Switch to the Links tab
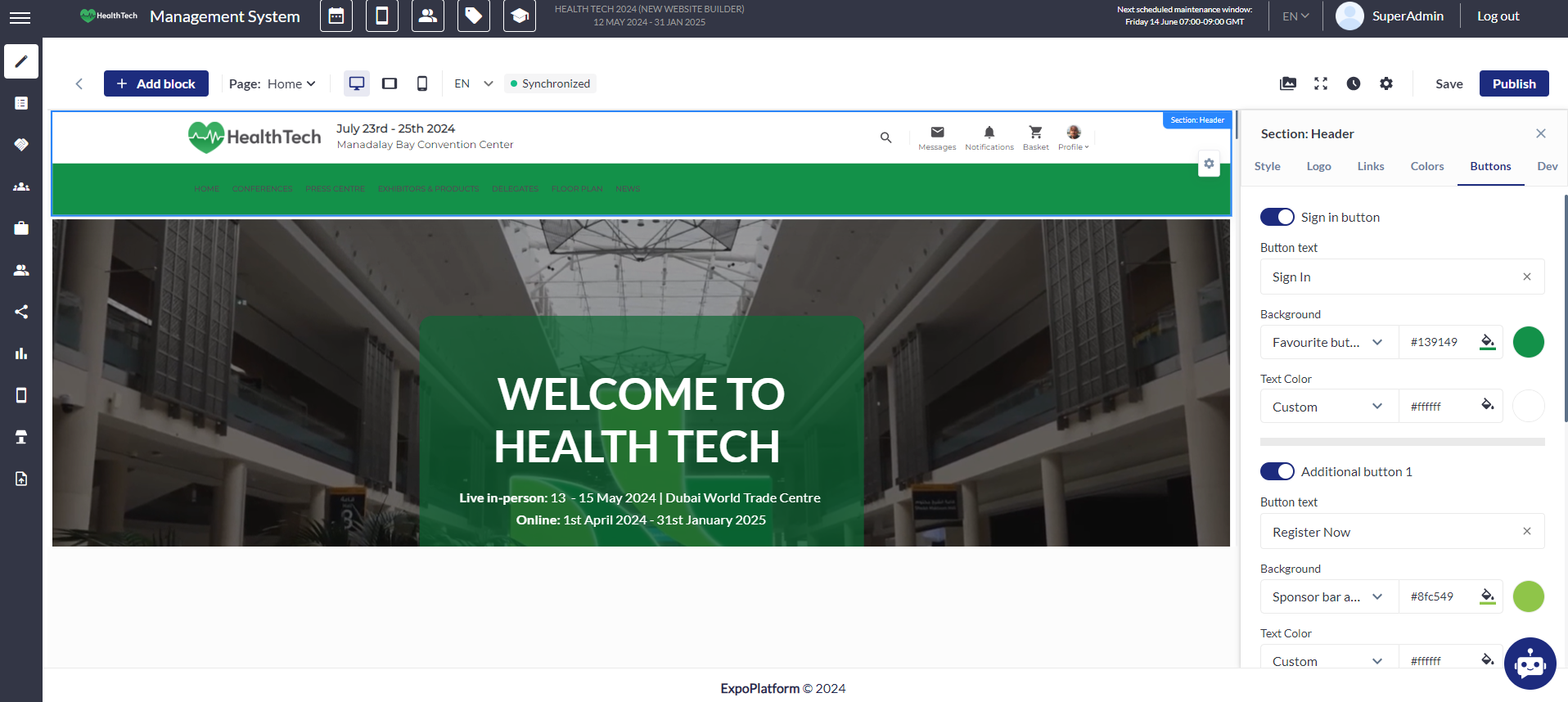 (x=1371, y=166)
